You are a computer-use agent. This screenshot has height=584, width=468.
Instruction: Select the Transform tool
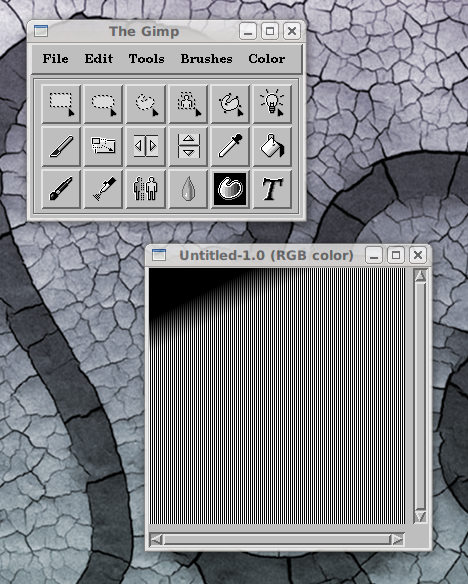click(x=103, y=146)
